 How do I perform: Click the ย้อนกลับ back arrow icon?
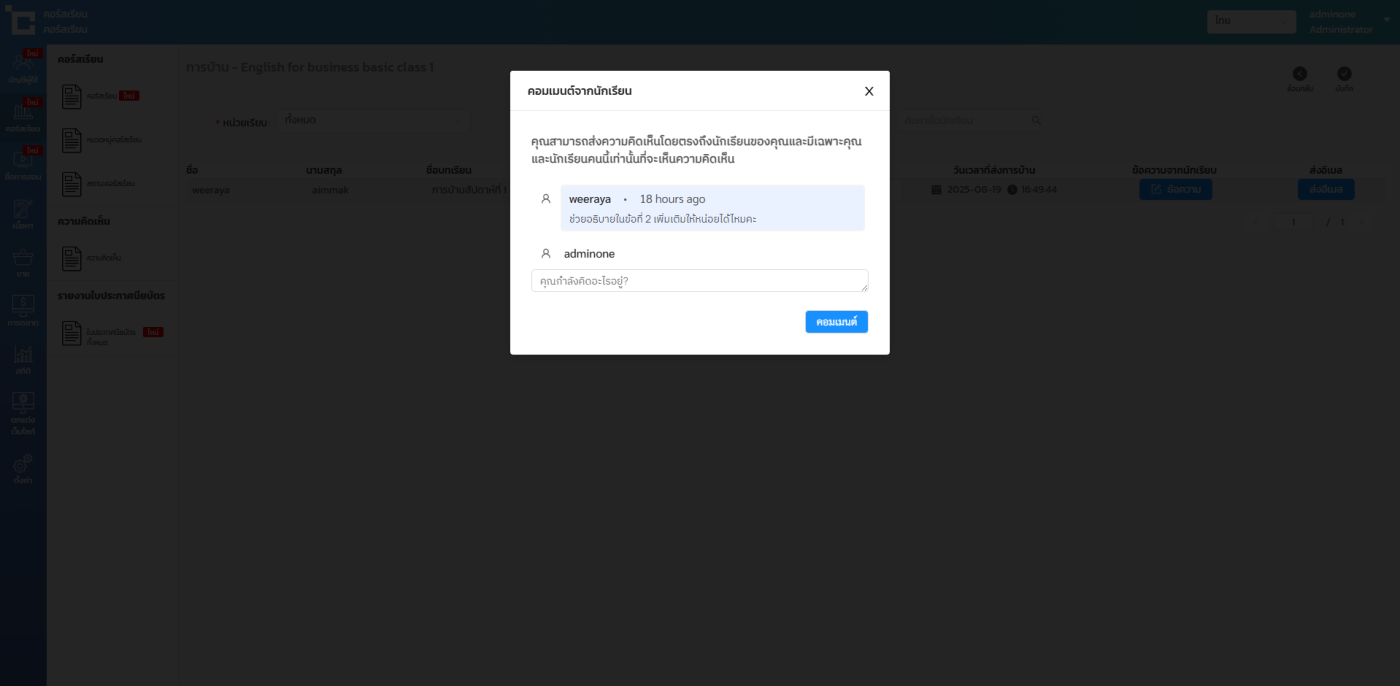pos(1299,74)
